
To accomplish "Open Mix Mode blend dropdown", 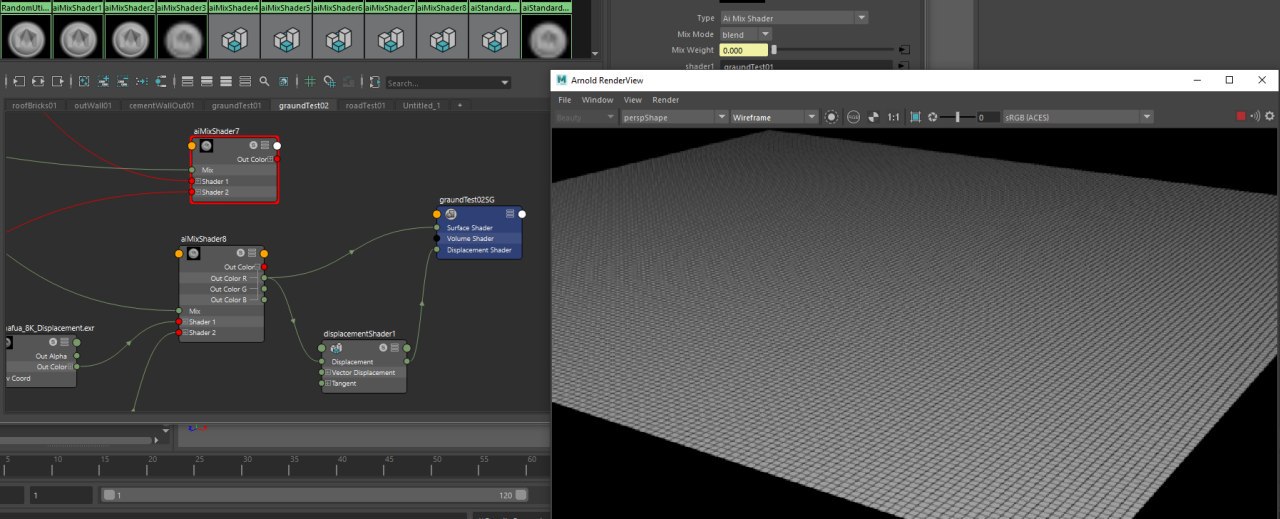I will pos(745,34).
